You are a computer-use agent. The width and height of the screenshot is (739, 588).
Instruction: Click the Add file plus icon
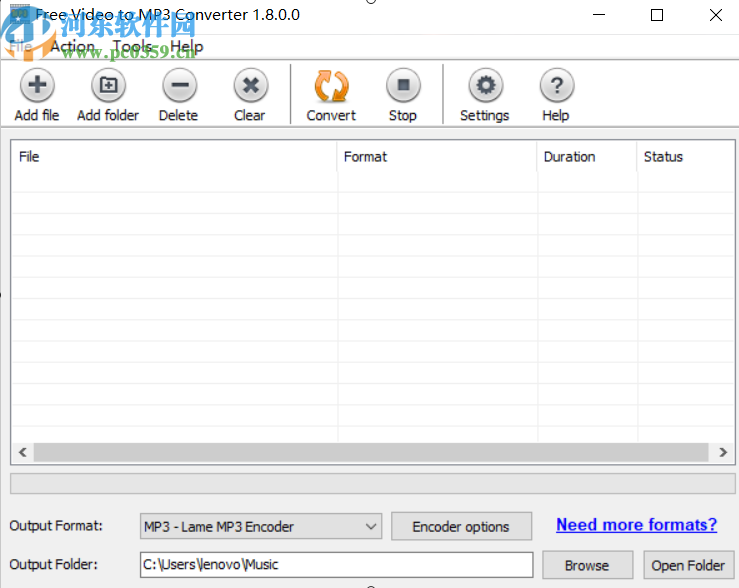37,86
